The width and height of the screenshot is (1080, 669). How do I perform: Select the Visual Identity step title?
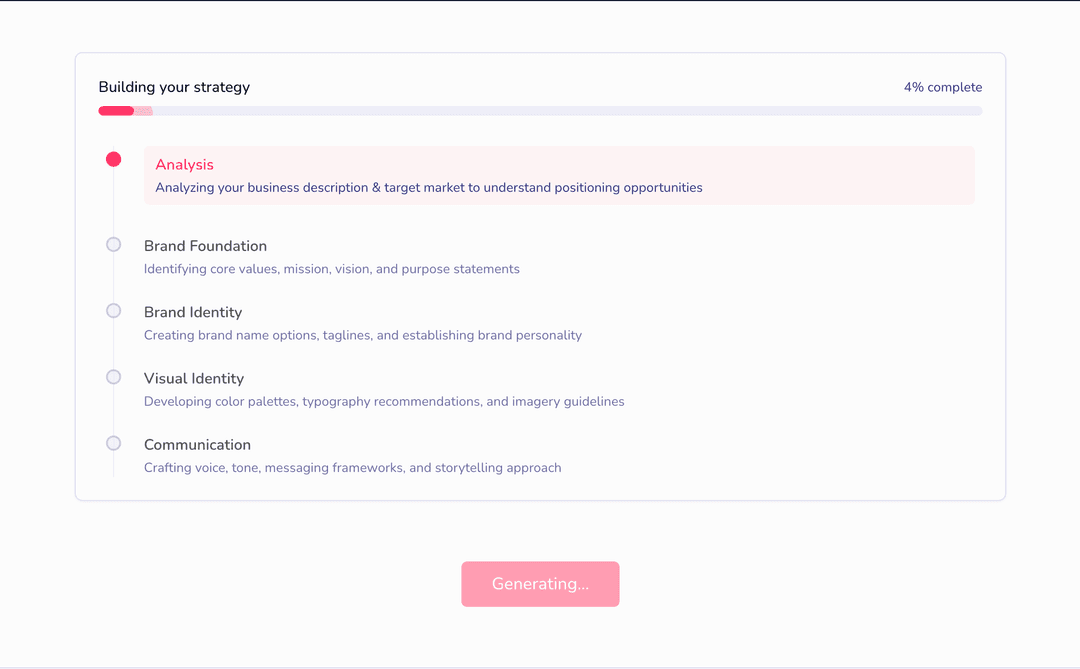pos(194,378)
